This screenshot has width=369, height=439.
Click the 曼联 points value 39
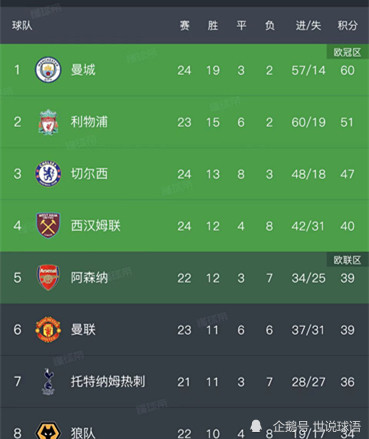coord(347,330)
